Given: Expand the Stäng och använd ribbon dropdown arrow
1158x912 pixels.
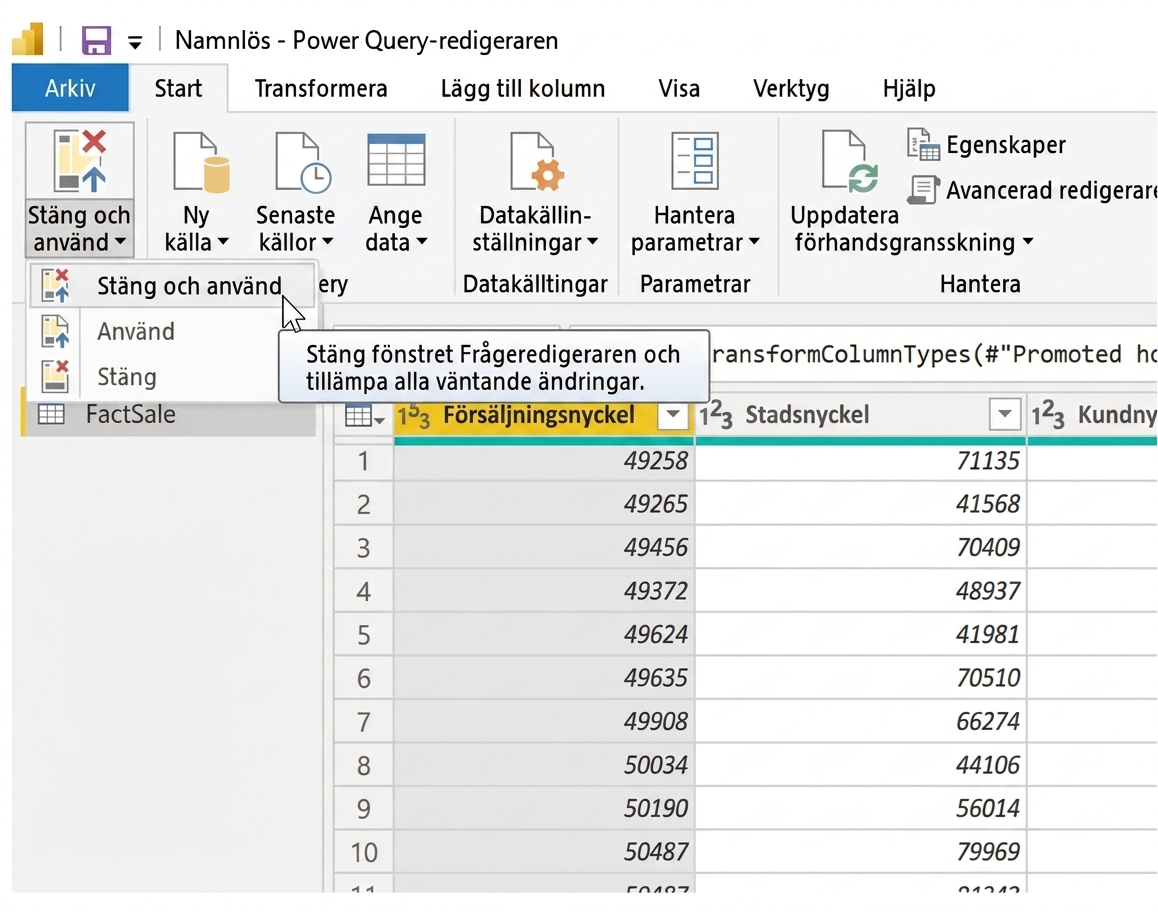Looking at the screenshot, I should (x=120, y=242).
